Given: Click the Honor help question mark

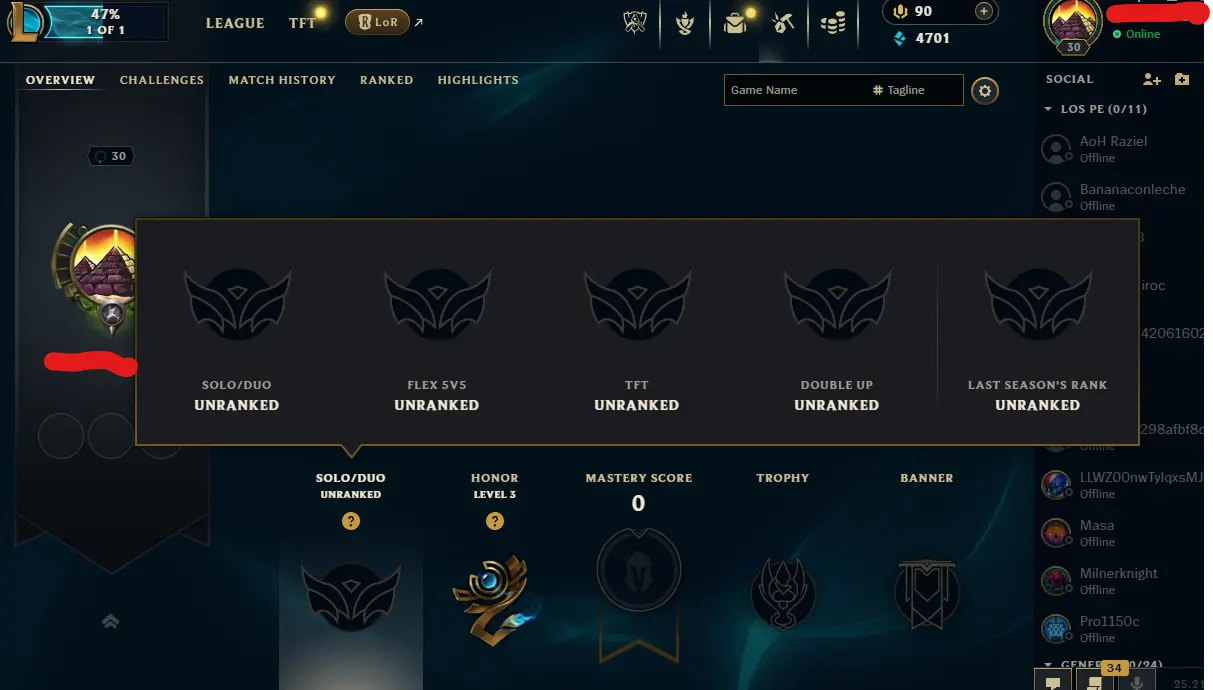Looking at the screenshot, I should 495,521.
